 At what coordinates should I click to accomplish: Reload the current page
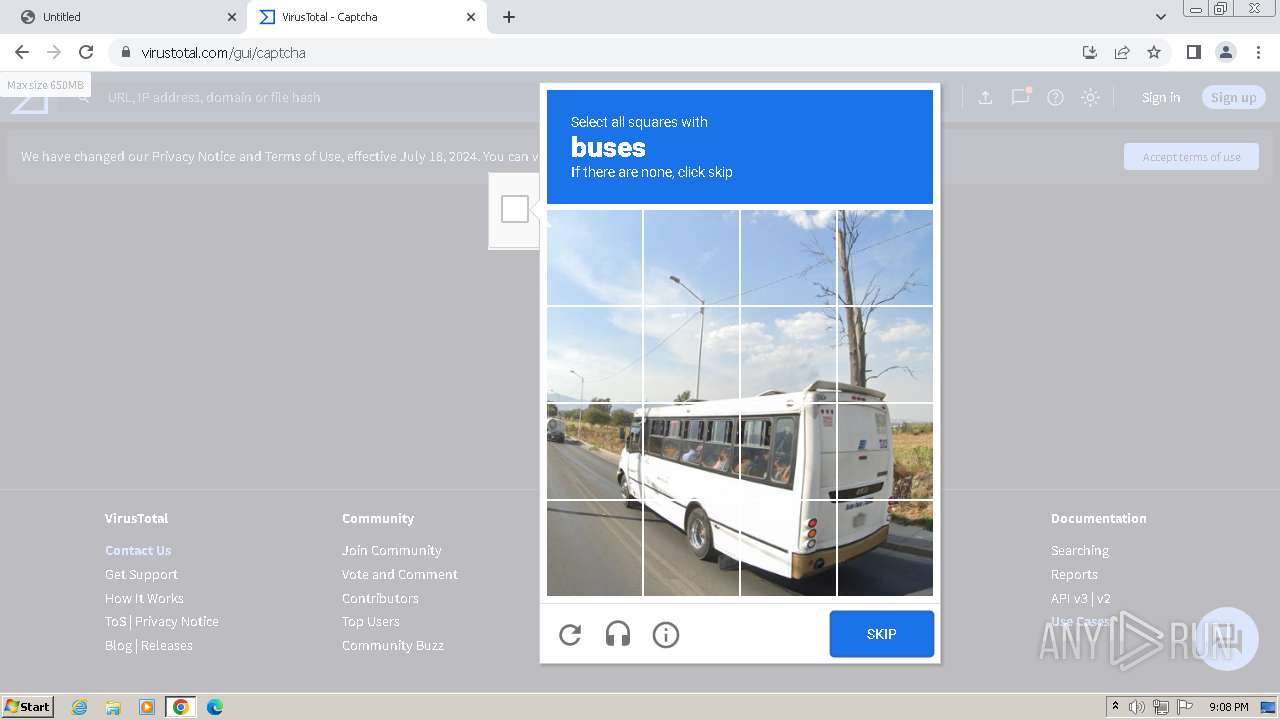coord(86,52)
